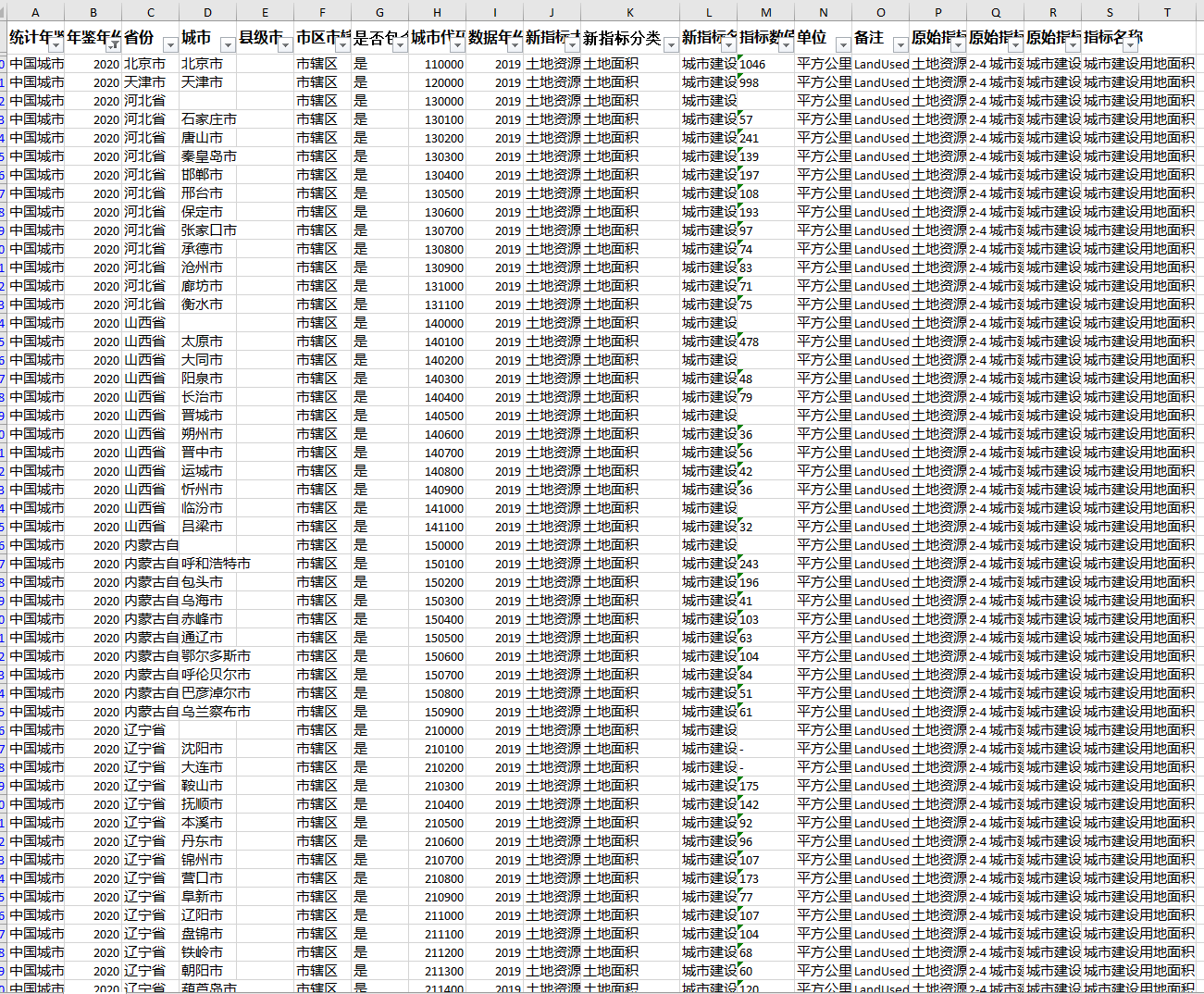Select the 包头市 city cell

[x=208, y=582]
